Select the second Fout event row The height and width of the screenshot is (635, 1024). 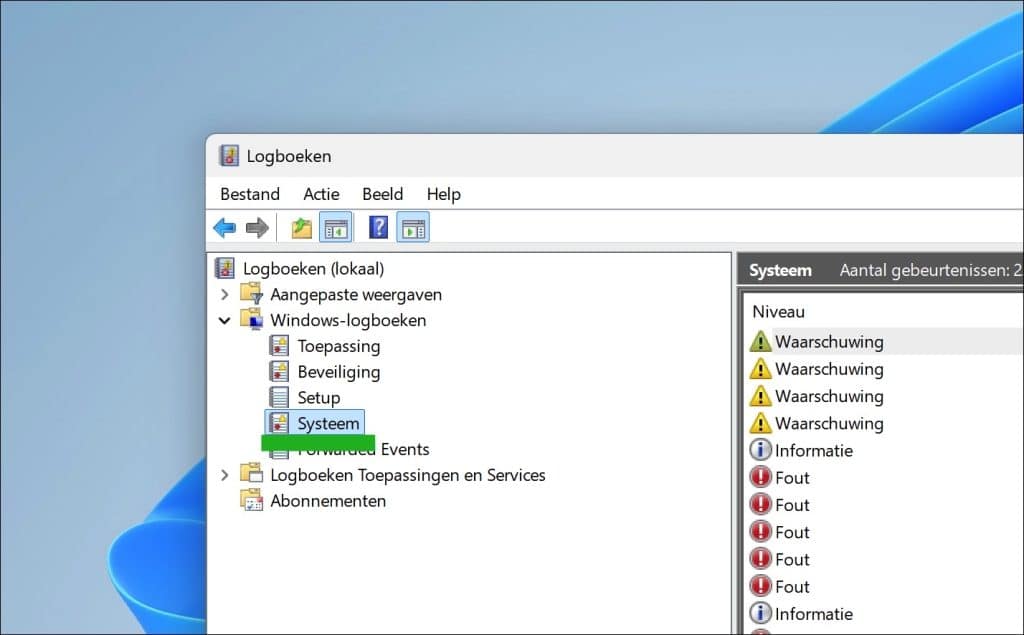(x=886, y=505)
